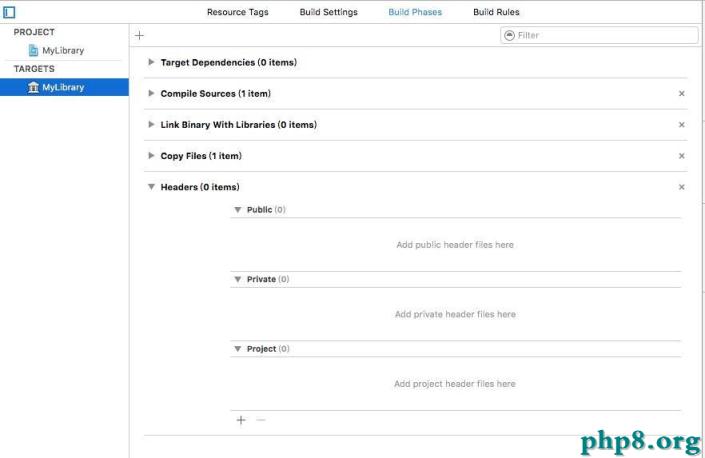Select MyLibrary under PROJECT
The height and width of the screenshot is (458, 705).
coord(62,51)
